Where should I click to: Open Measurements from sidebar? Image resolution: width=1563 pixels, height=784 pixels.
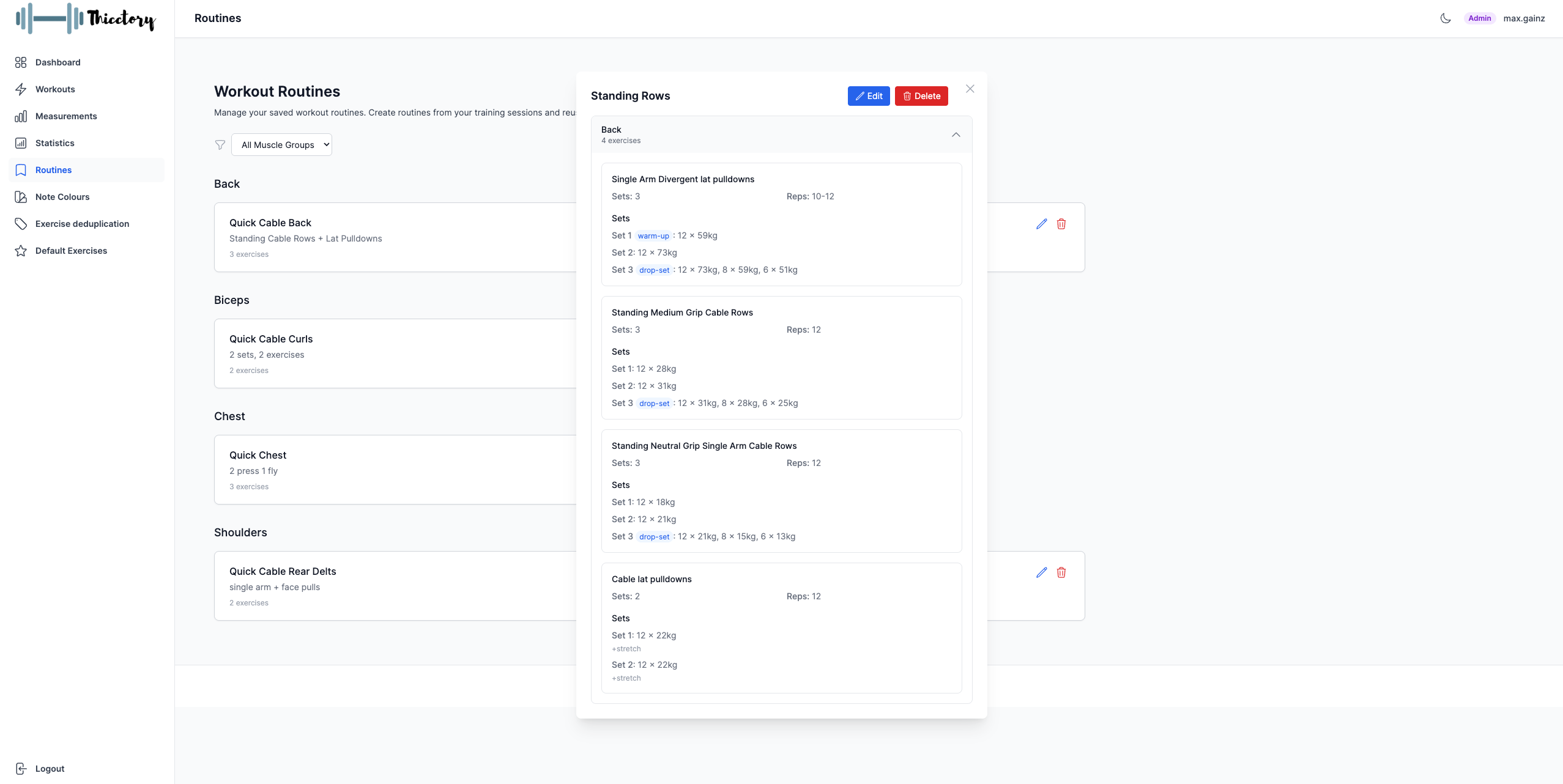[x=66, y=116]
